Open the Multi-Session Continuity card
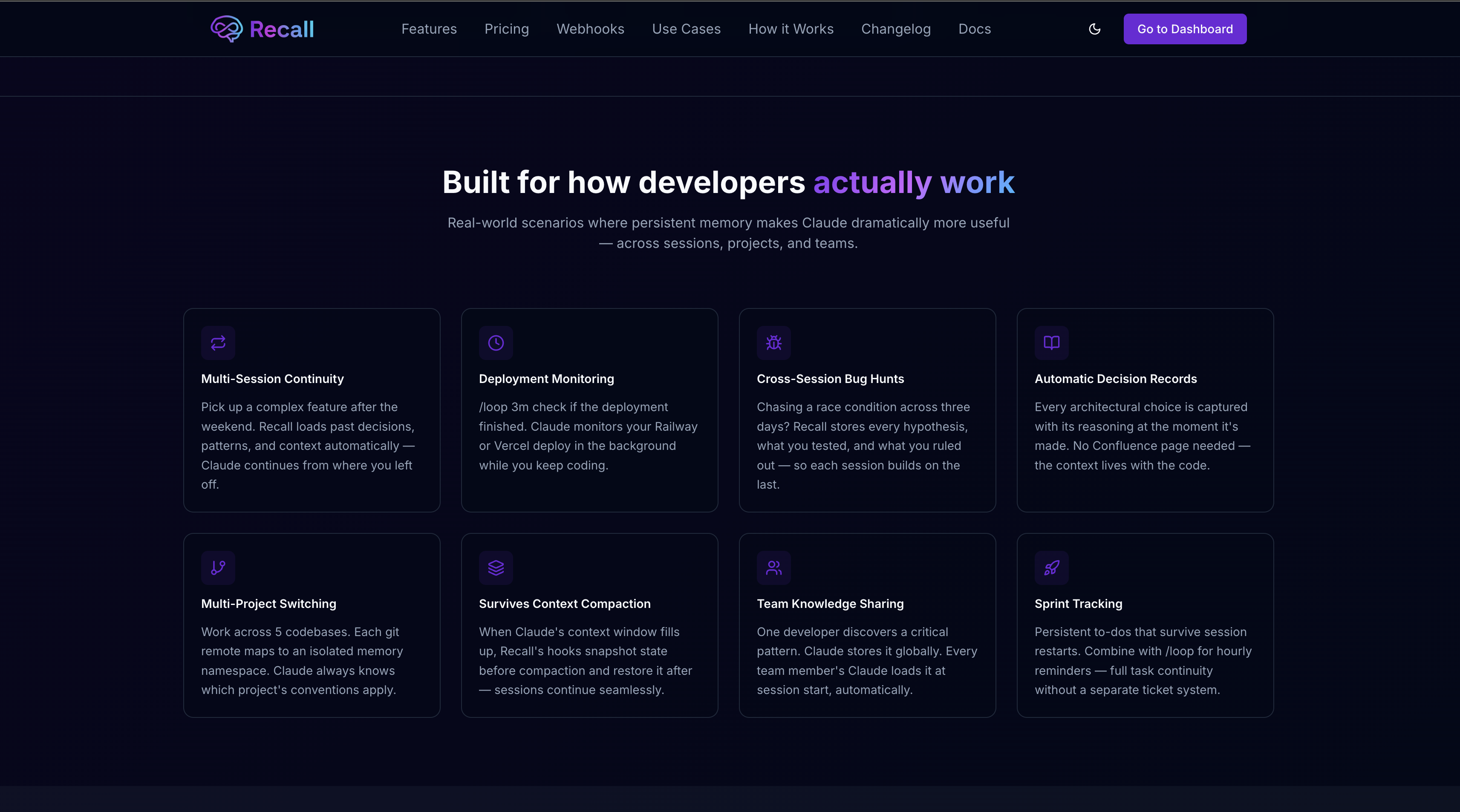 tap(311, 410)
